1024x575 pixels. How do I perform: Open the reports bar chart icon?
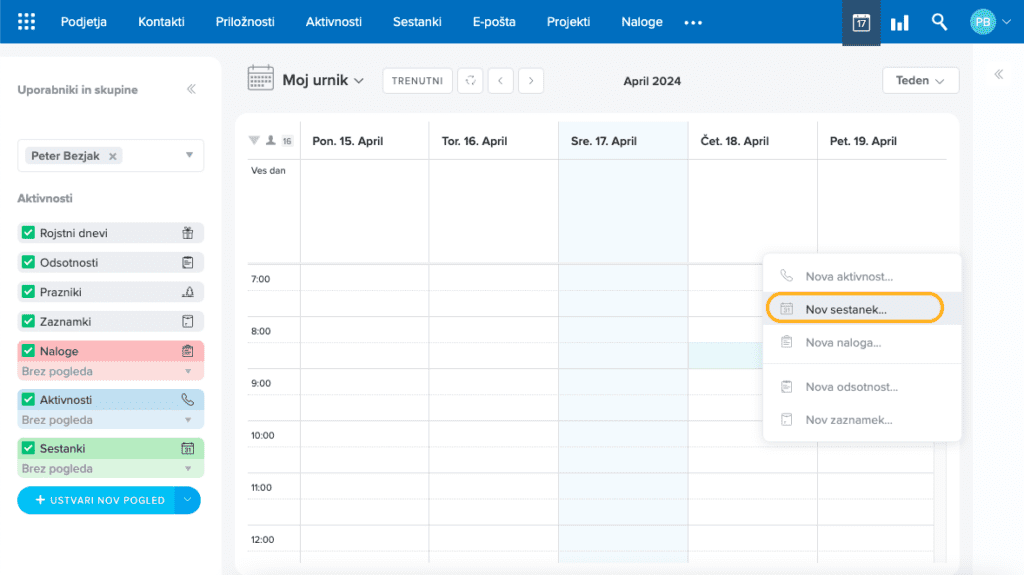click(900, 22)
